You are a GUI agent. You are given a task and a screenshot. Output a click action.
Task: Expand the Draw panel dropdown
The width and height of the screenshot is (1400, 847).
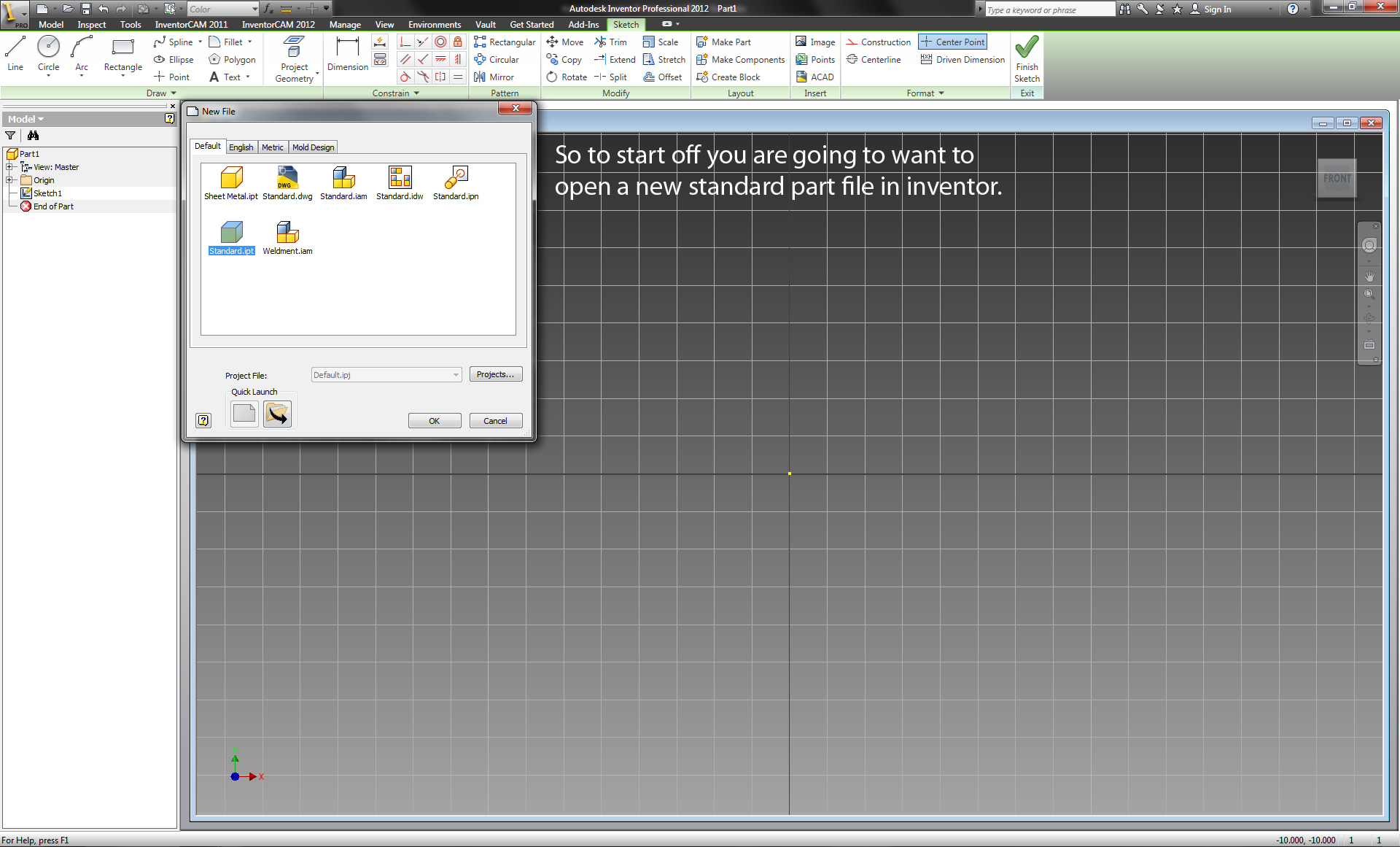click(x=174, y=93)
